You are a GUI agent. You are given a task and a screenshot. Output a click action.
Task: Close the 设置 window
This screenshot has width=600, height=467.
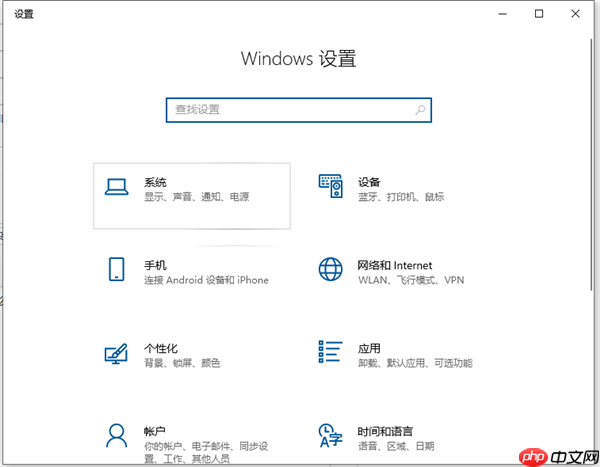(x=575, y=14)
